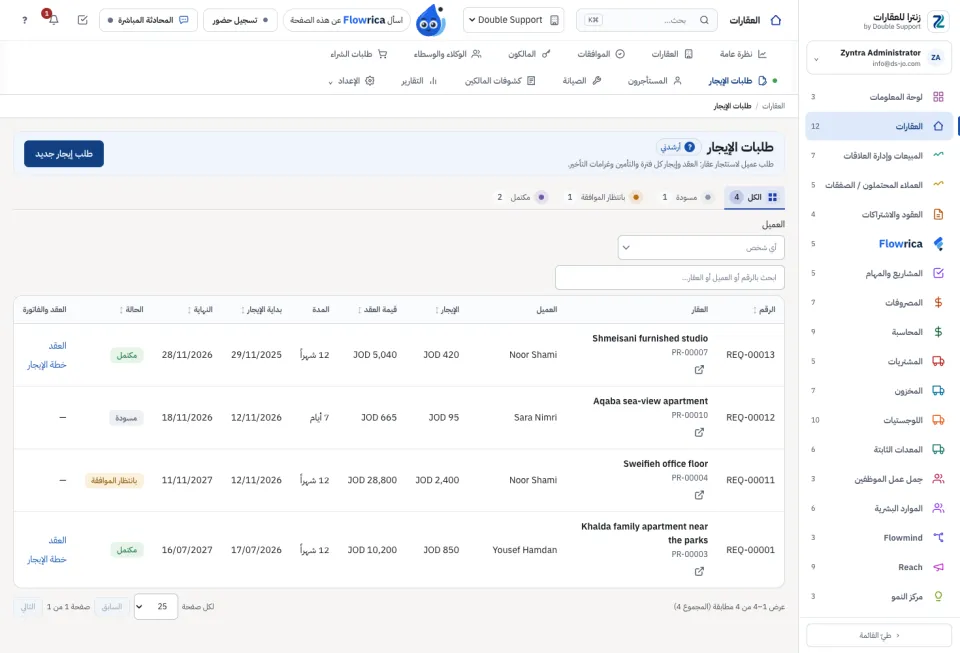Click the Flowmind icon in sidebar
The image size is (960, 653).
(x=938, y=537)
